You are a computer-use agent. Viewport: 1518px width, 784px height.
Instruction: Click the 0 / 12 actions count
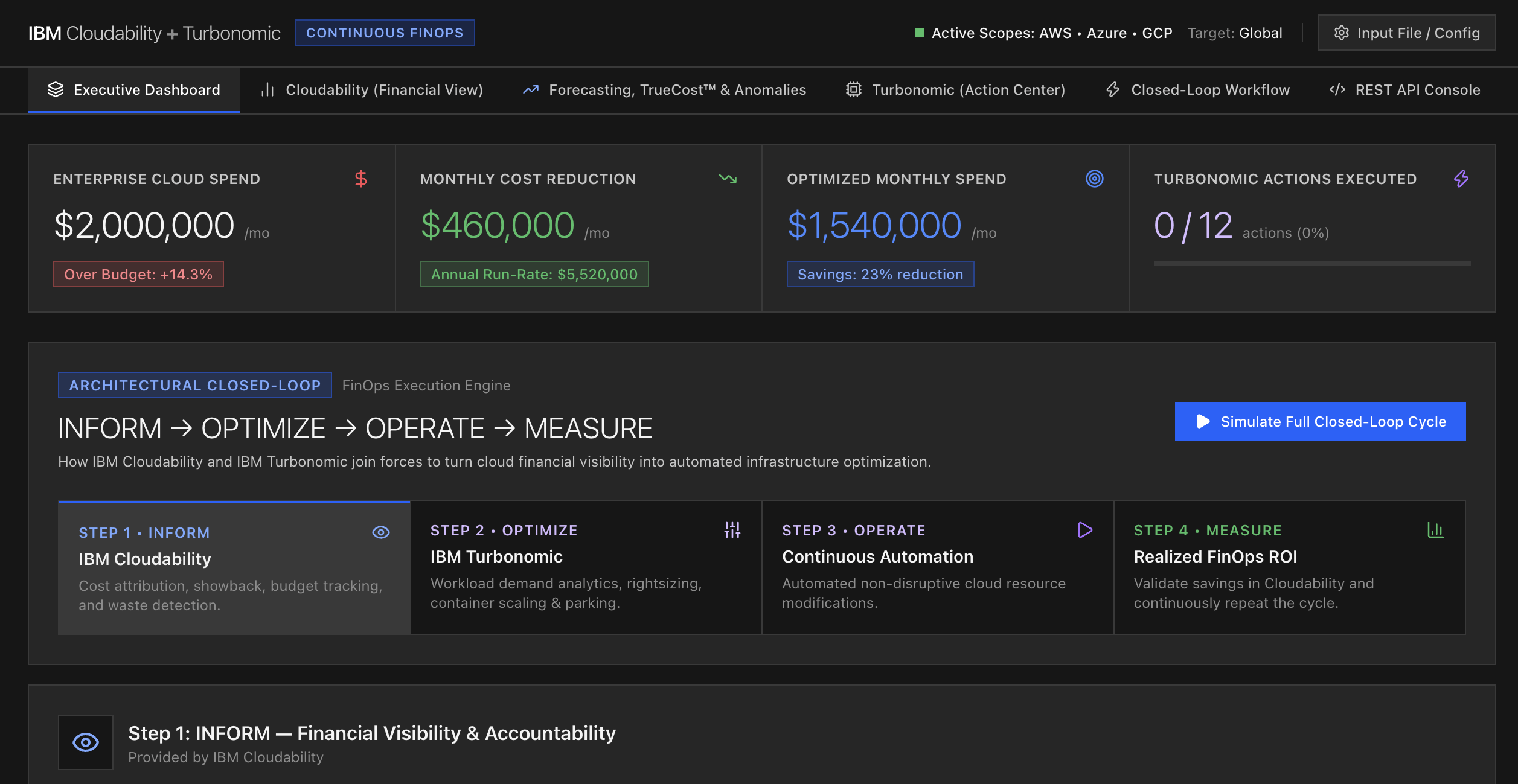point(1193,226)
